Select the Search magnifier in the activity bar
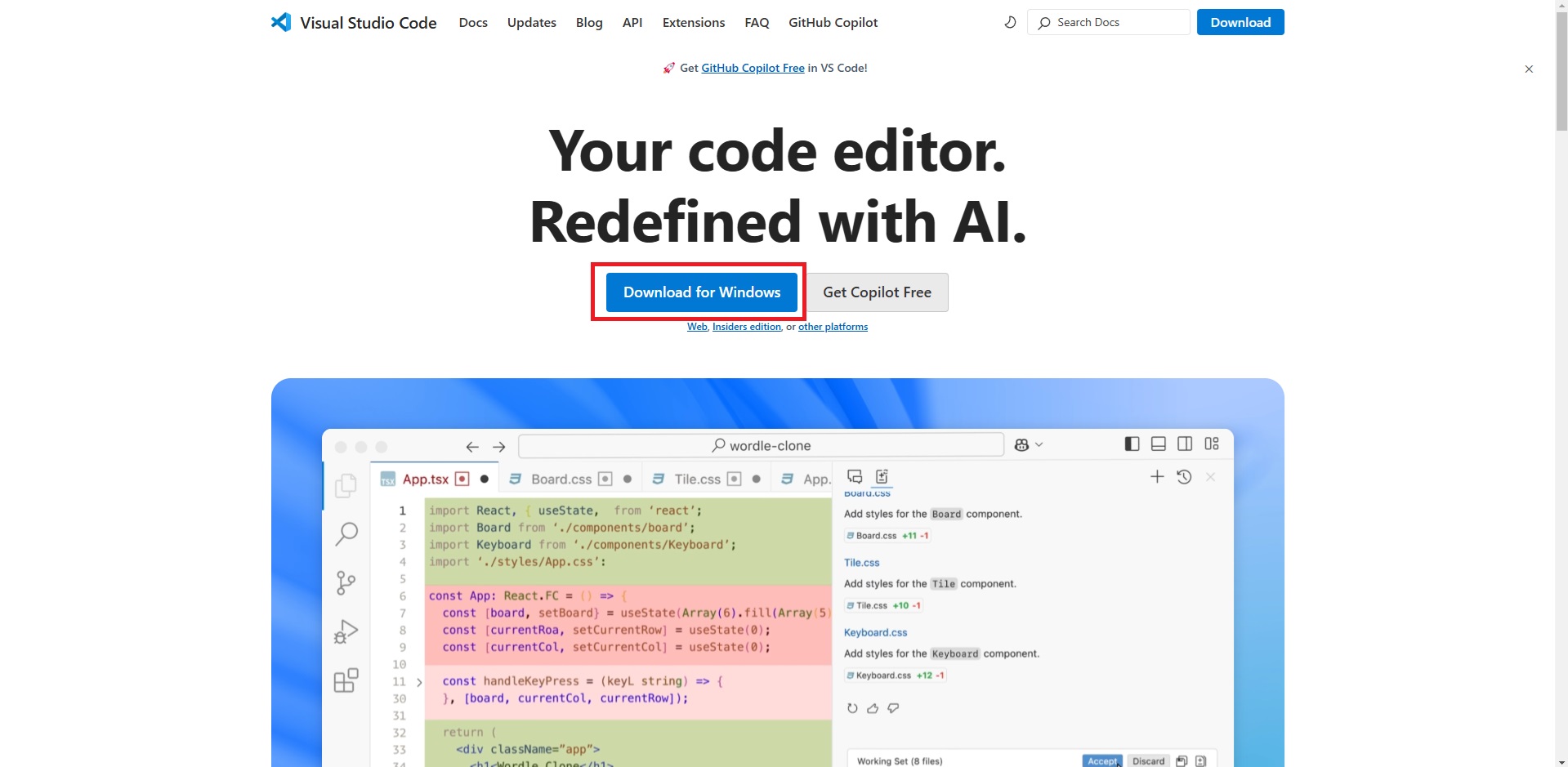This screenshot has height=767, width=1568. pyautogui.click(x=346, y=533)
